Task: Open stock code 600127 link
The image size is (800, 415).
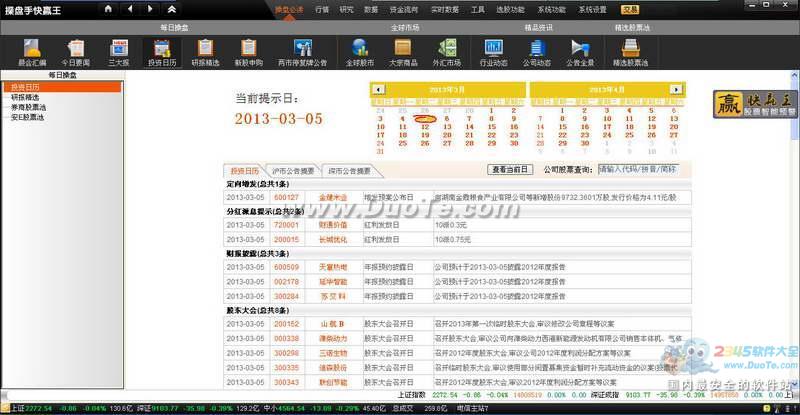Action: (286, 197)
